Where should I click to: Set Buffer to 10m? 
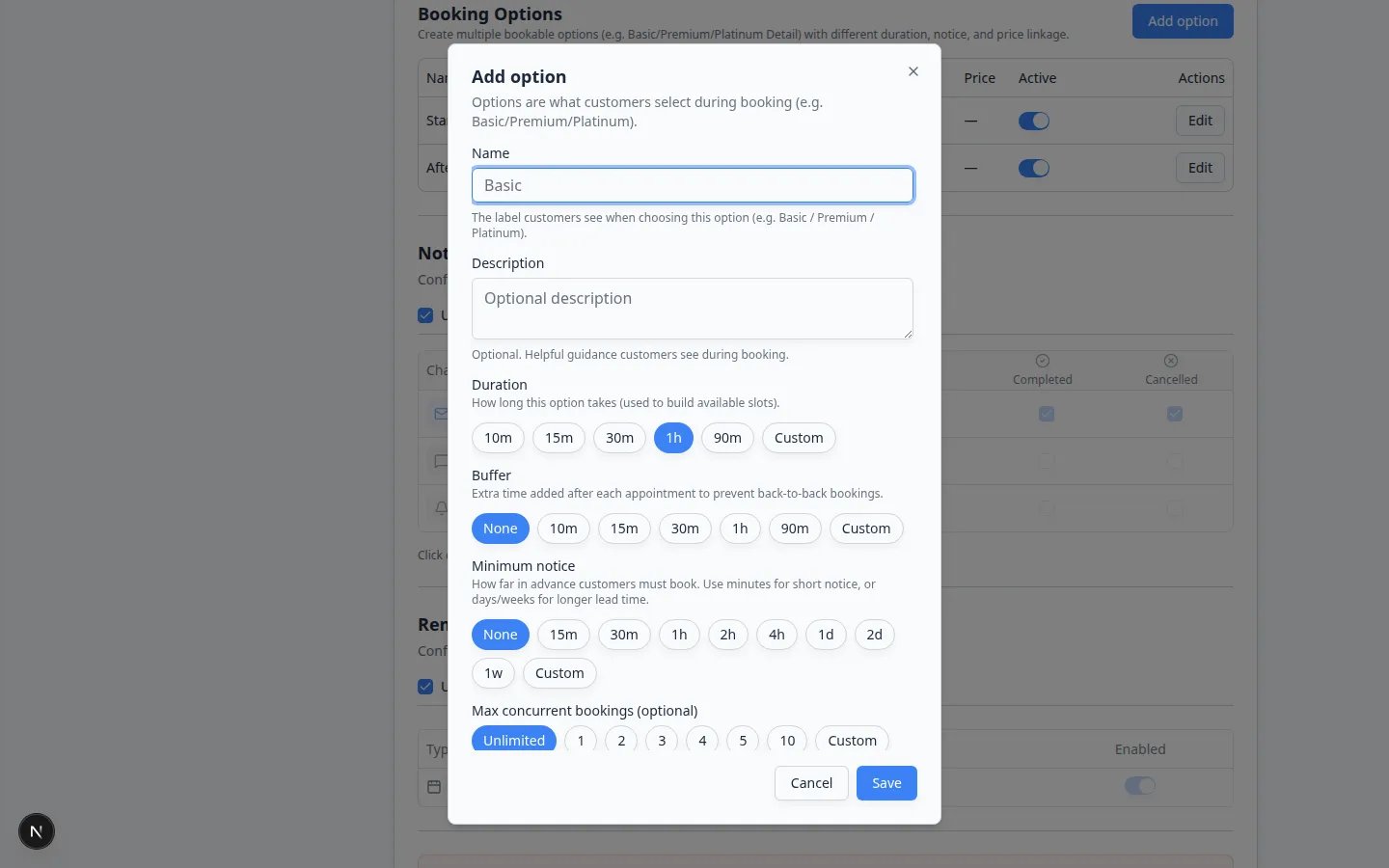click(563, 529)
